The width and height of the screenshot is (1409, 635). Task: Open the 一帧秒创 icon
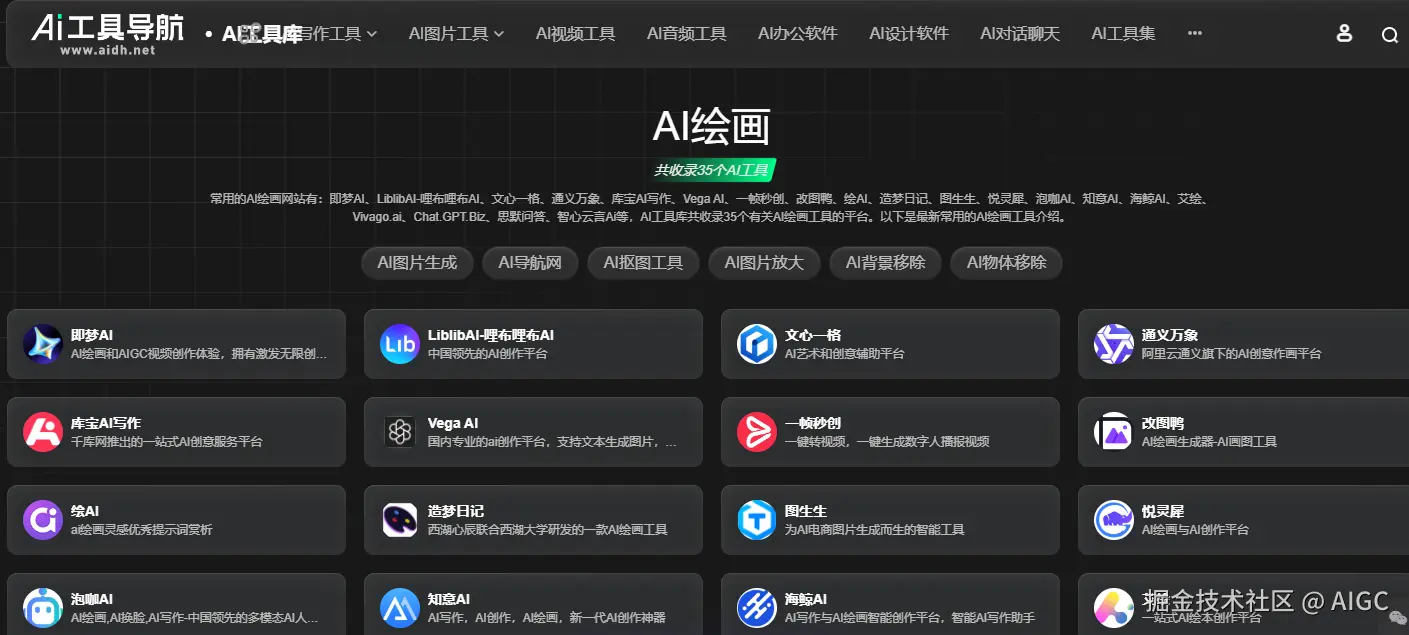tap(757, 432)
